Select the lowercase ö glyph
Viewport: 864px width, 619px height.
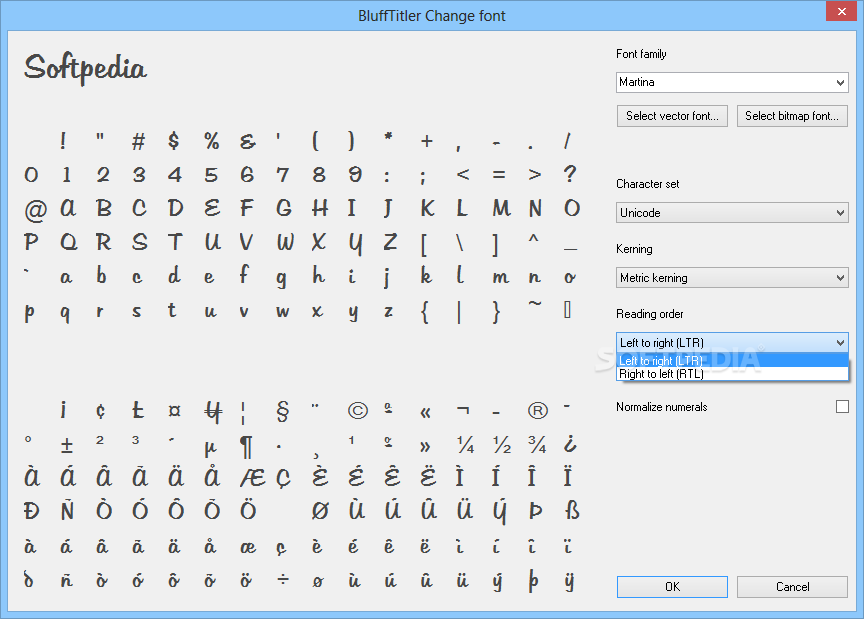point(246,580)
